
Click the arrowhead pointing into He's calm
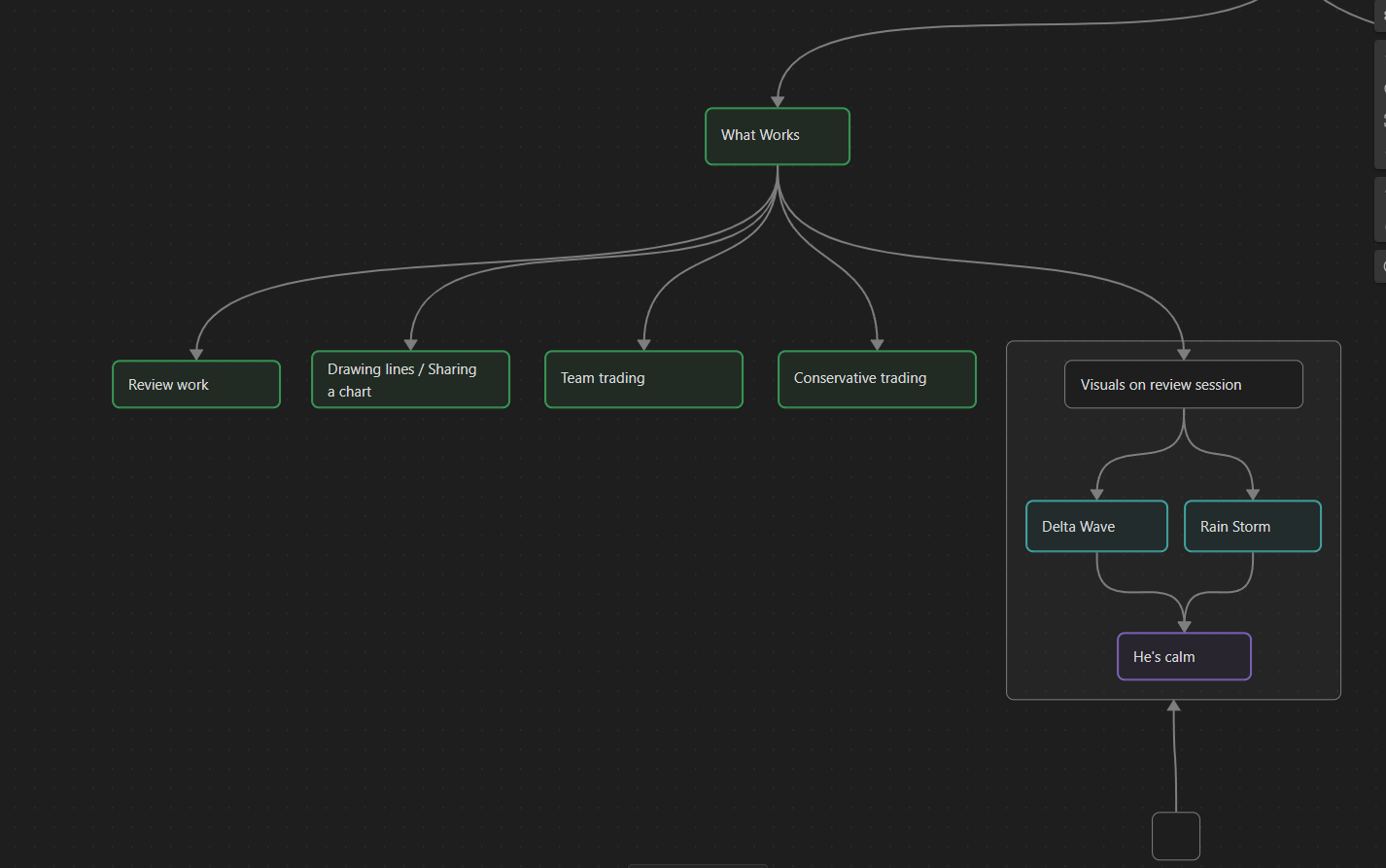pos(1184,626)
